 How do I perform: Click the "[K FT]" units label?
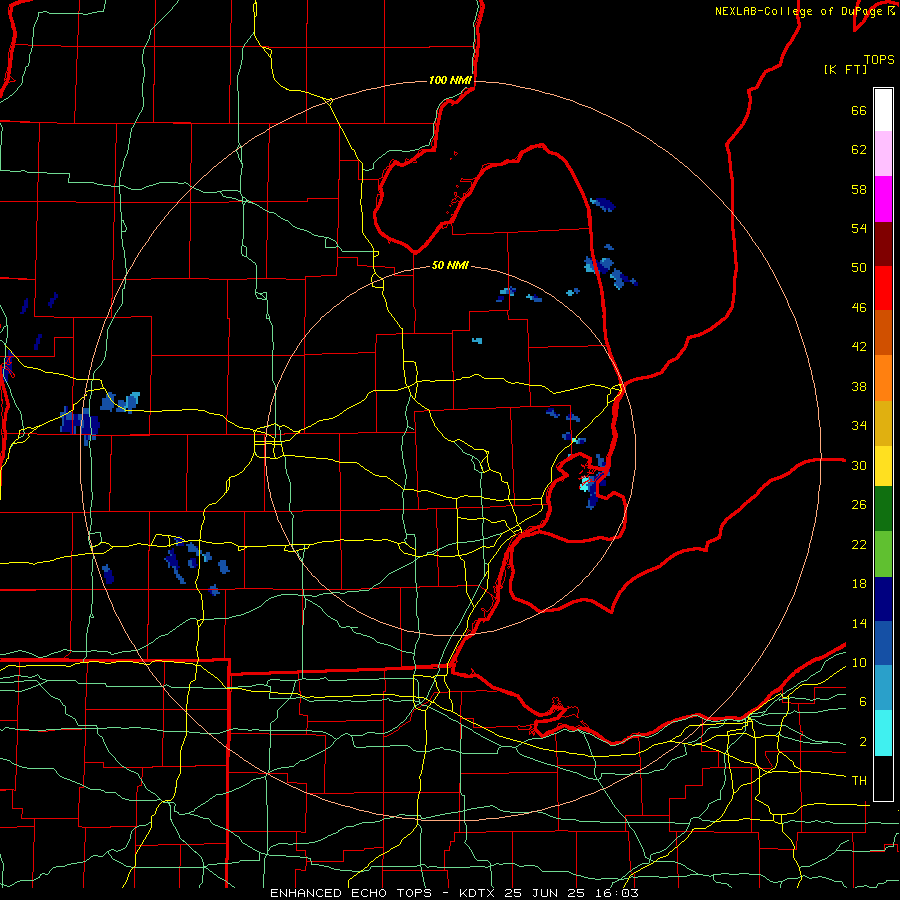845,69
